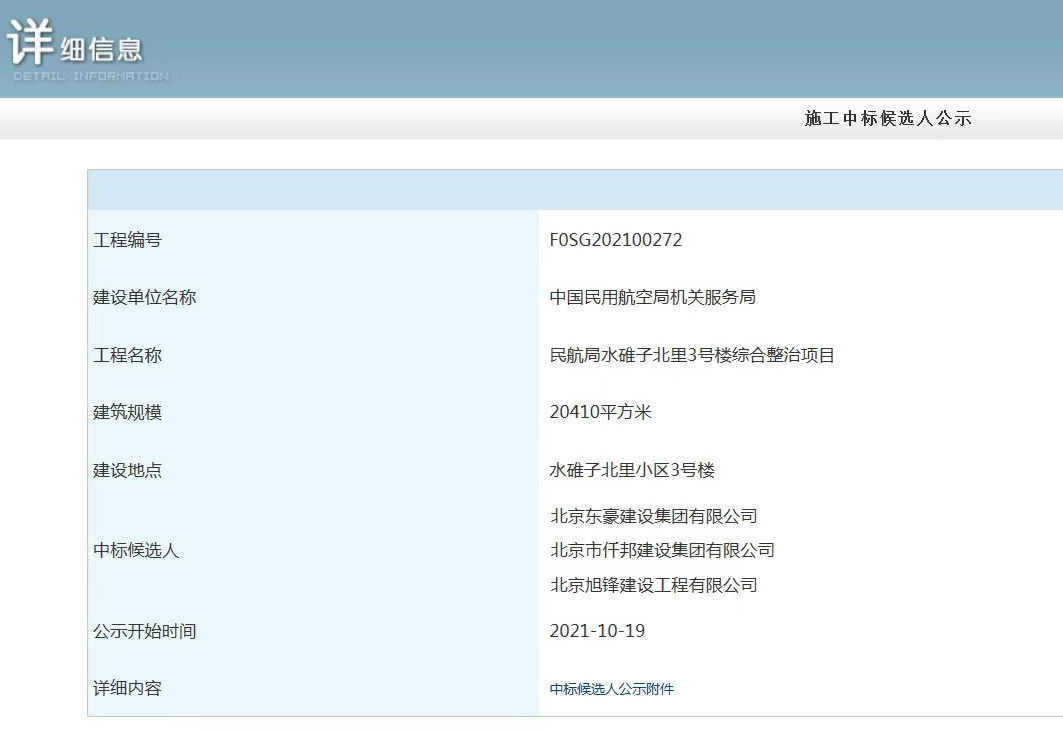
Task: Select the 水碓子北里小区3号楼 location text
Action: pyautogui.click(x=632, y=470)
